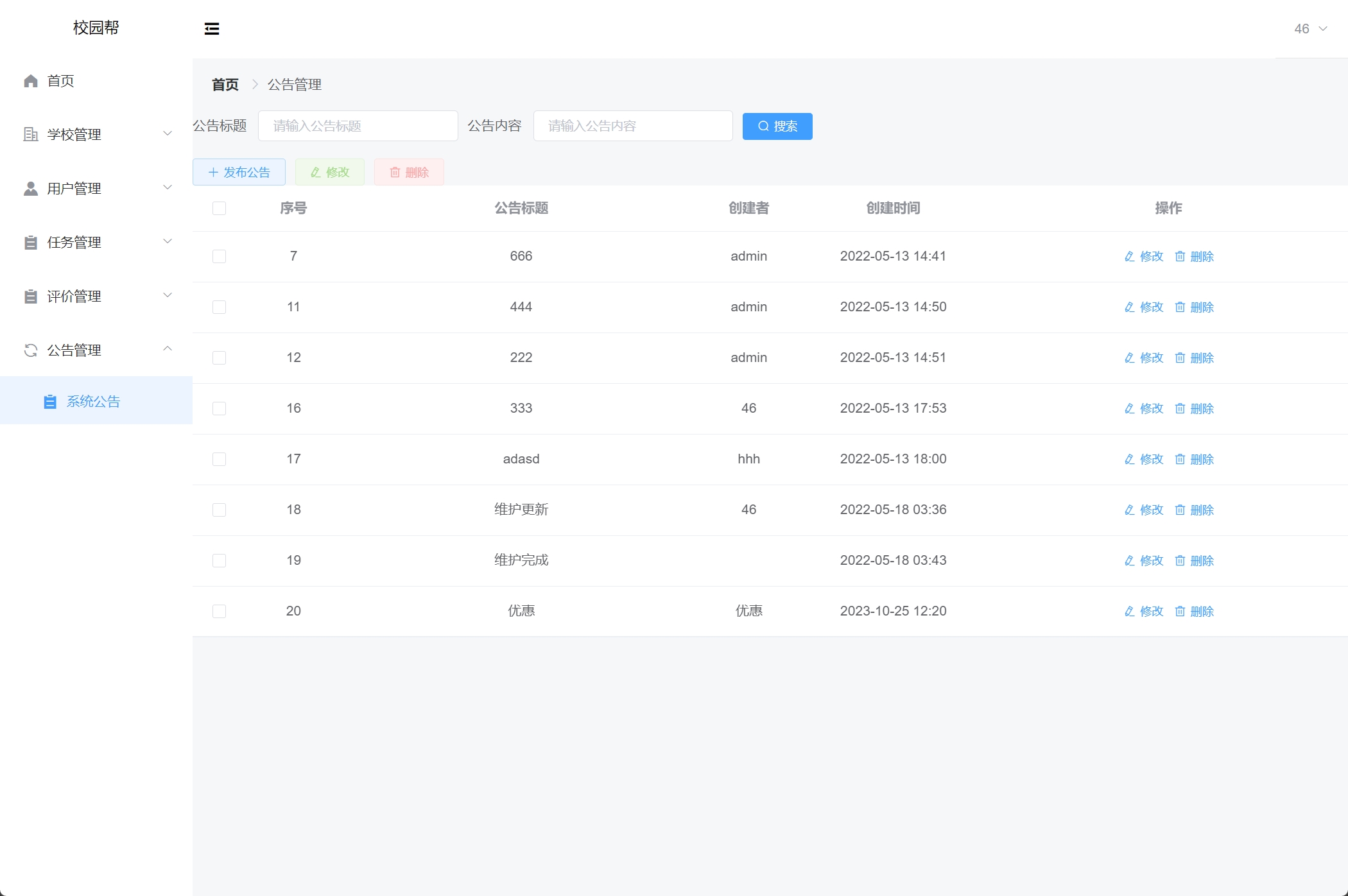Click the home icon in sidebar

(x=31, y=81)
